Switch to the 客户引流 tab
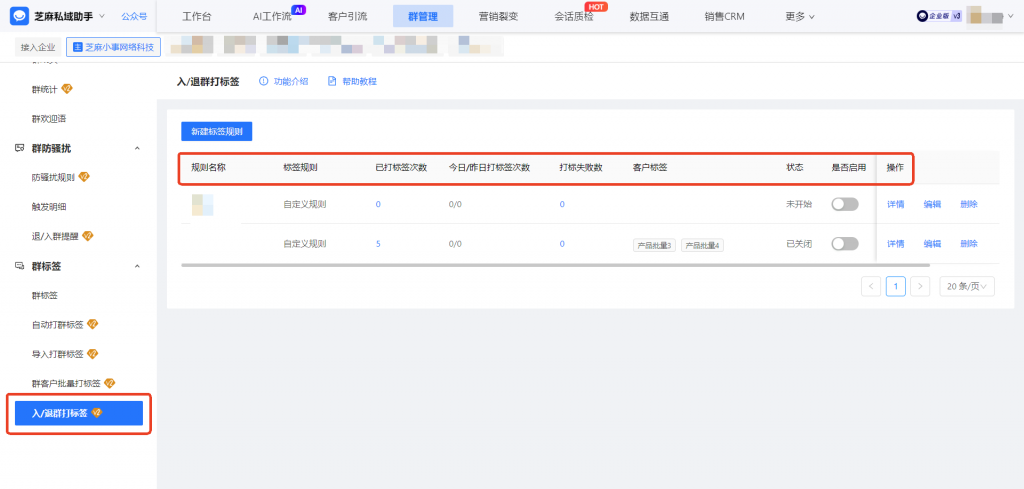Viewport: 1024px width, 489px height. tap(347, 16)
